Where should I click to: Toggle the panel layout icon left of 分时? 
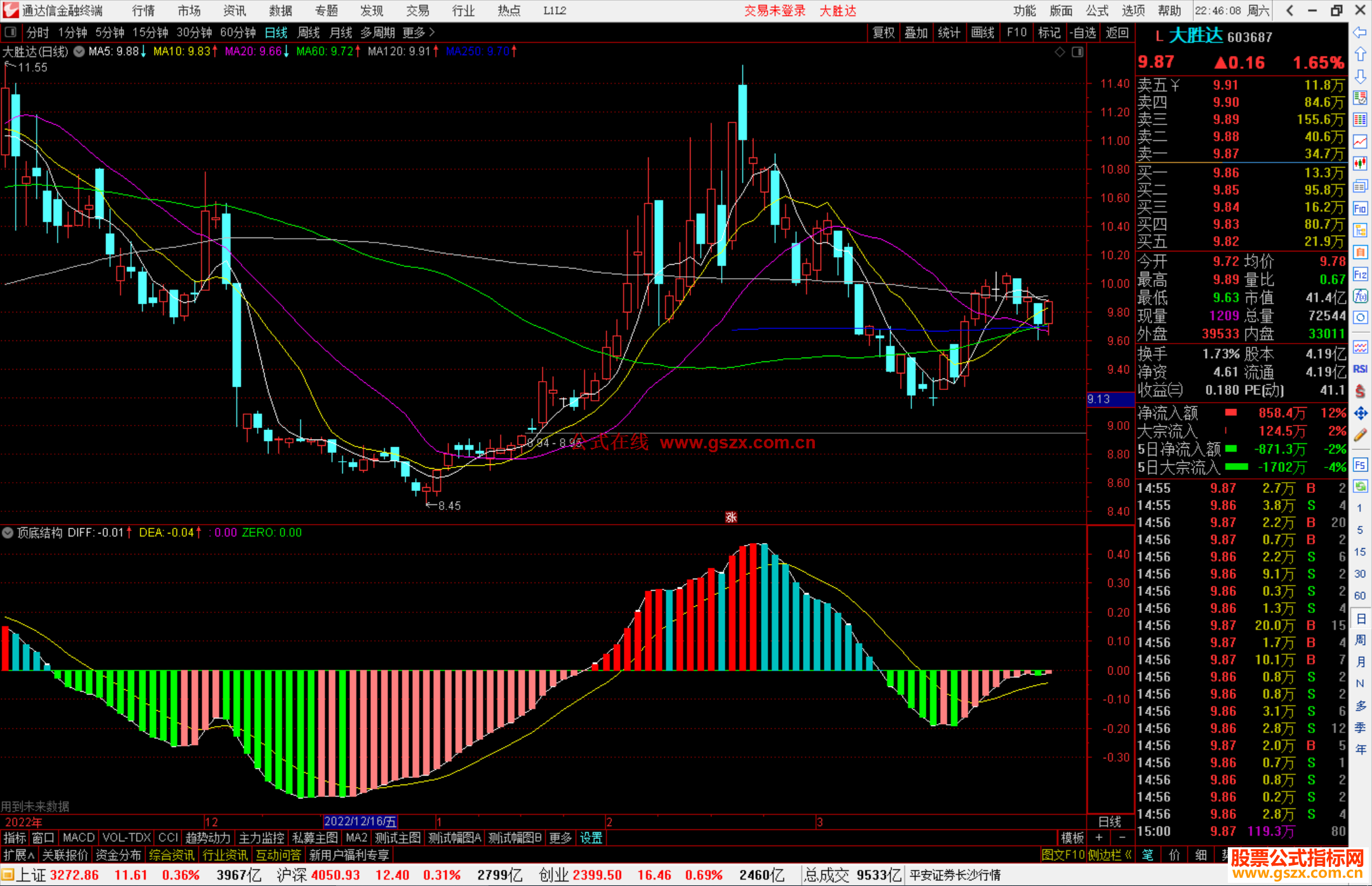click(x=11, y=32)
